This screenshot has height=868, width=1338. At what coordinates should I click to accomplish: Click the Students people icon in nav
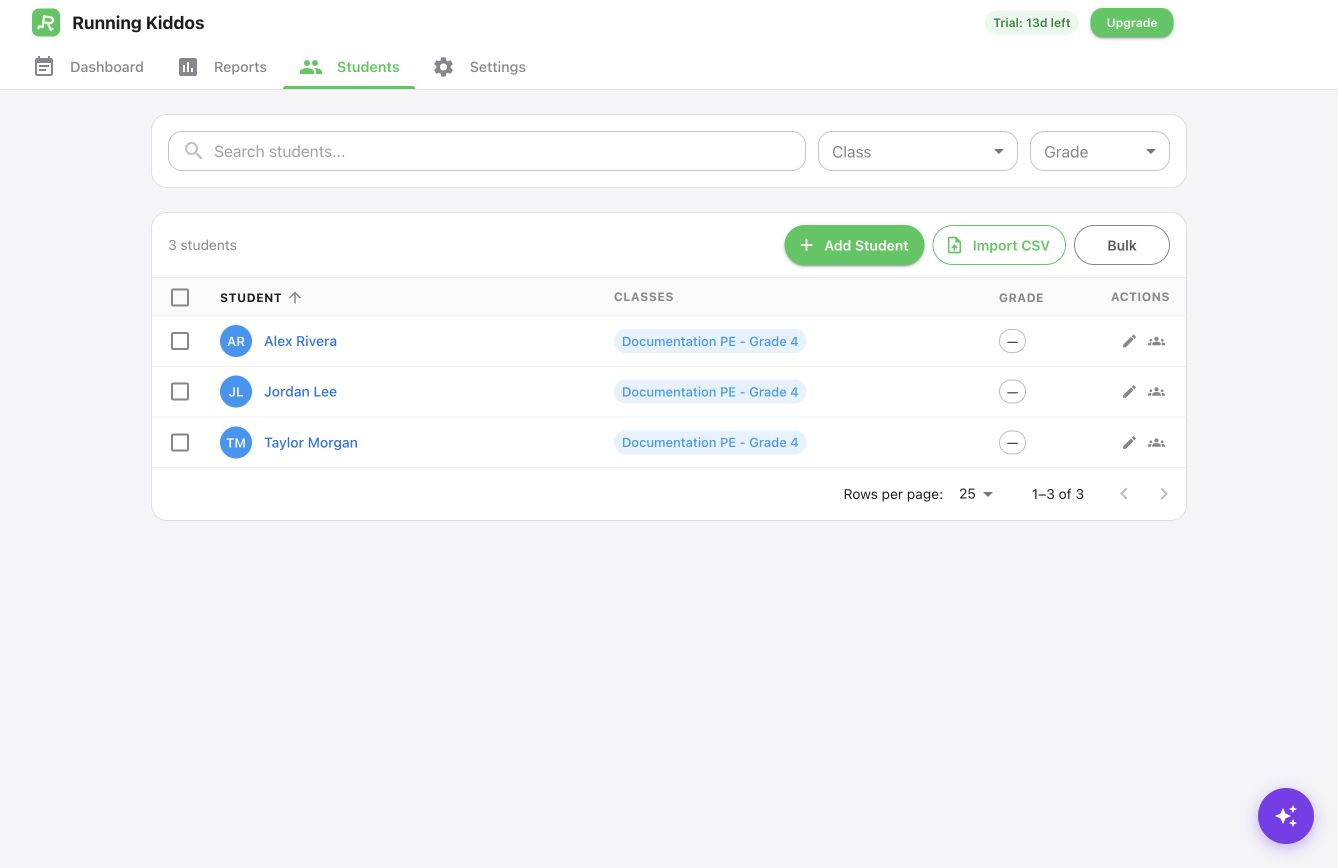(x=311, y=67)
